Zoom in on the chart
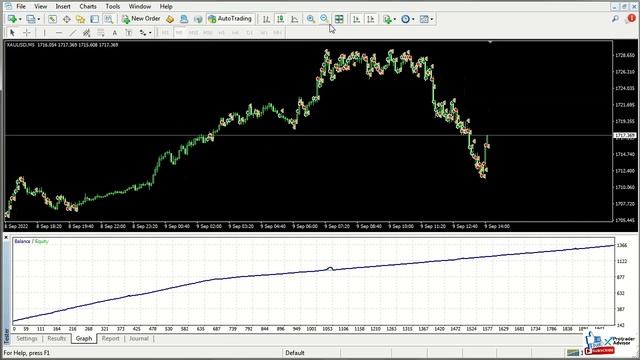The image size is (640, 360). pos(311,19)
